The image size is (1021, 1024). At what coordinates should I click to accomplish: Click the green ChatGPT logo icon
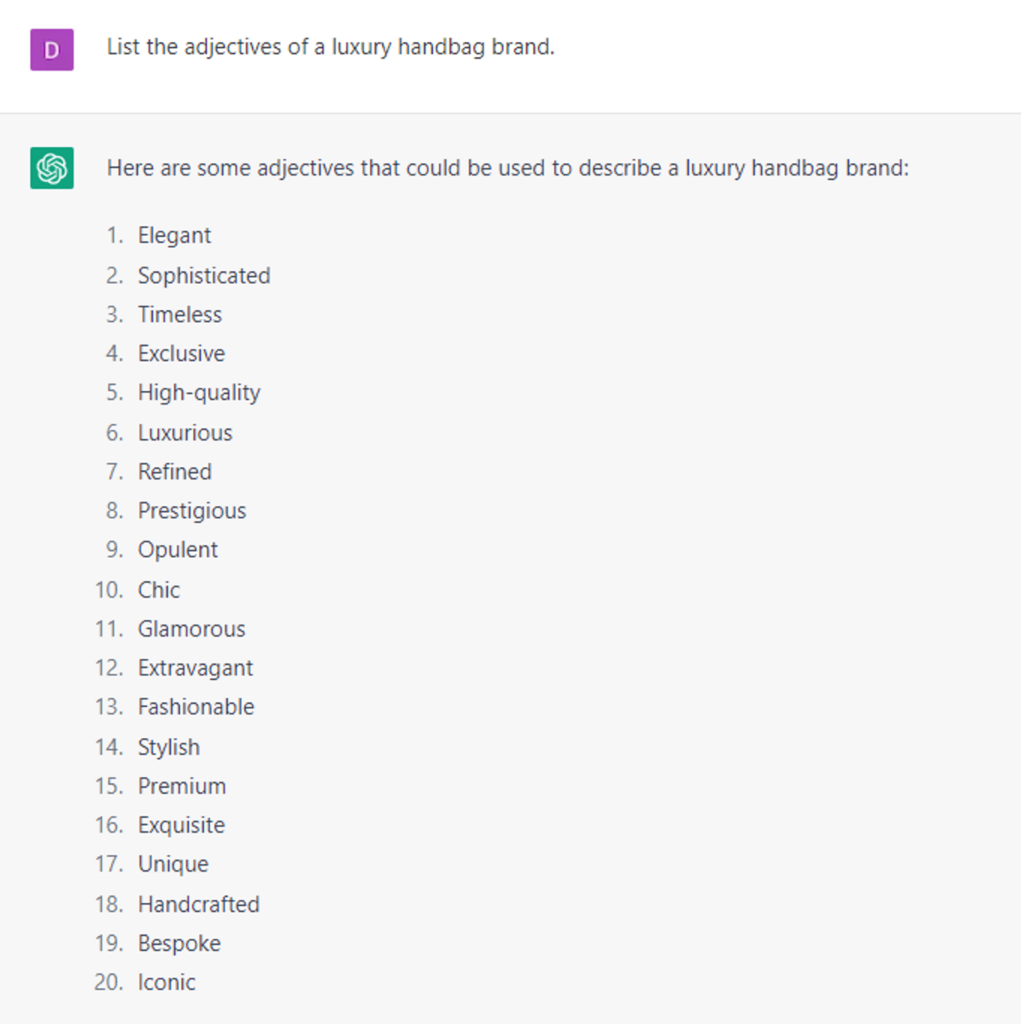click(x=52, y=168)
